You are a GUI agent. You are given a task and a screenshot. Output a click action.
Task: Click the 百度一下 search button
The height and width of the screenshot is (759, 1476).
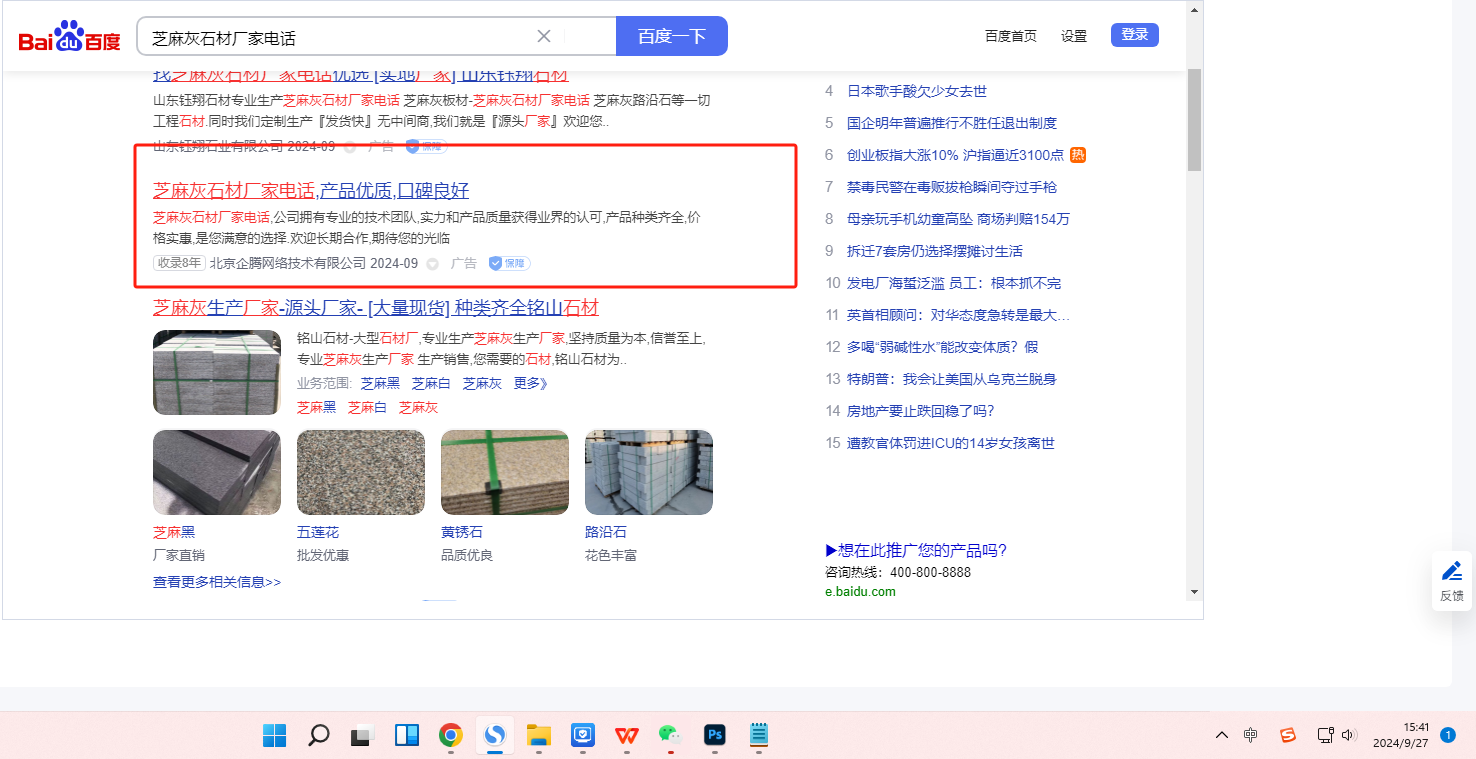(x=672, y=37)
